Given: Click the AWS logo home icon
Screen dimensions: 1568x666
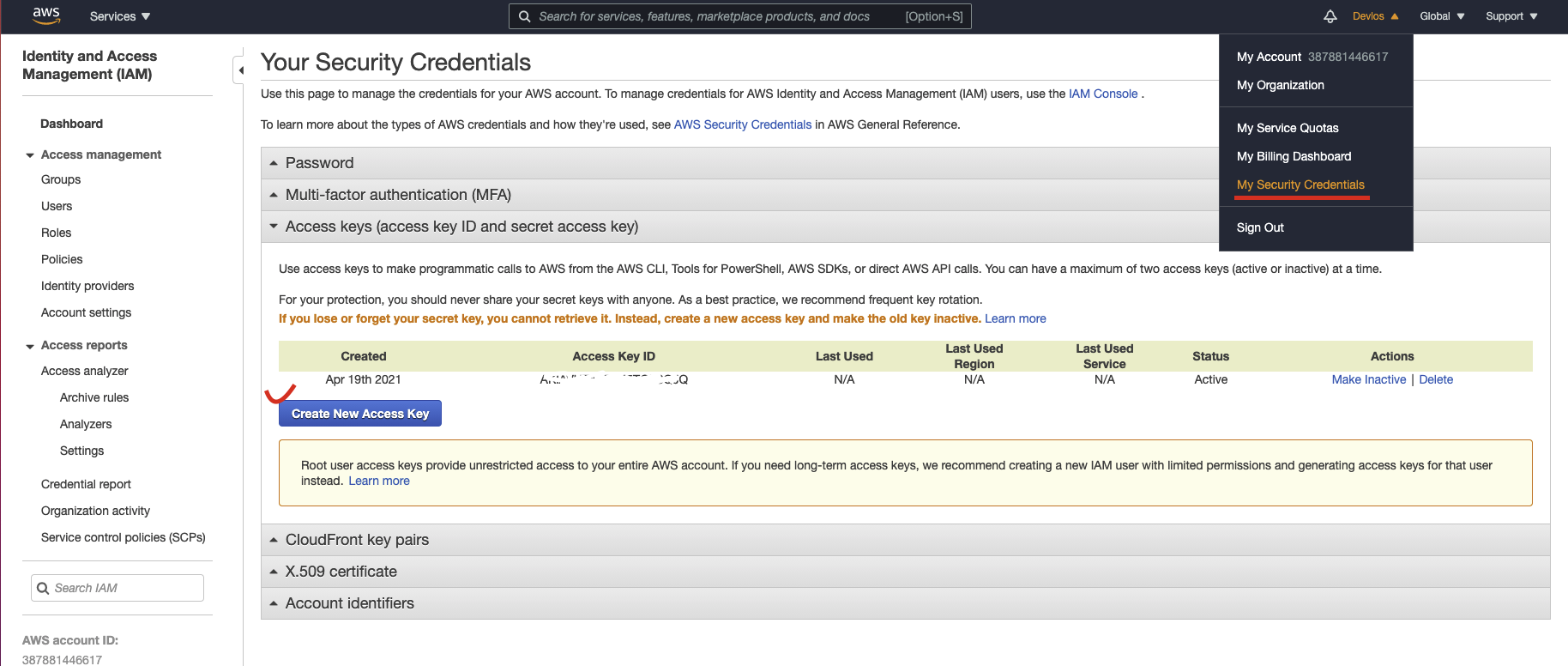Looking at the screenshot, I should (x=46, y=15).
